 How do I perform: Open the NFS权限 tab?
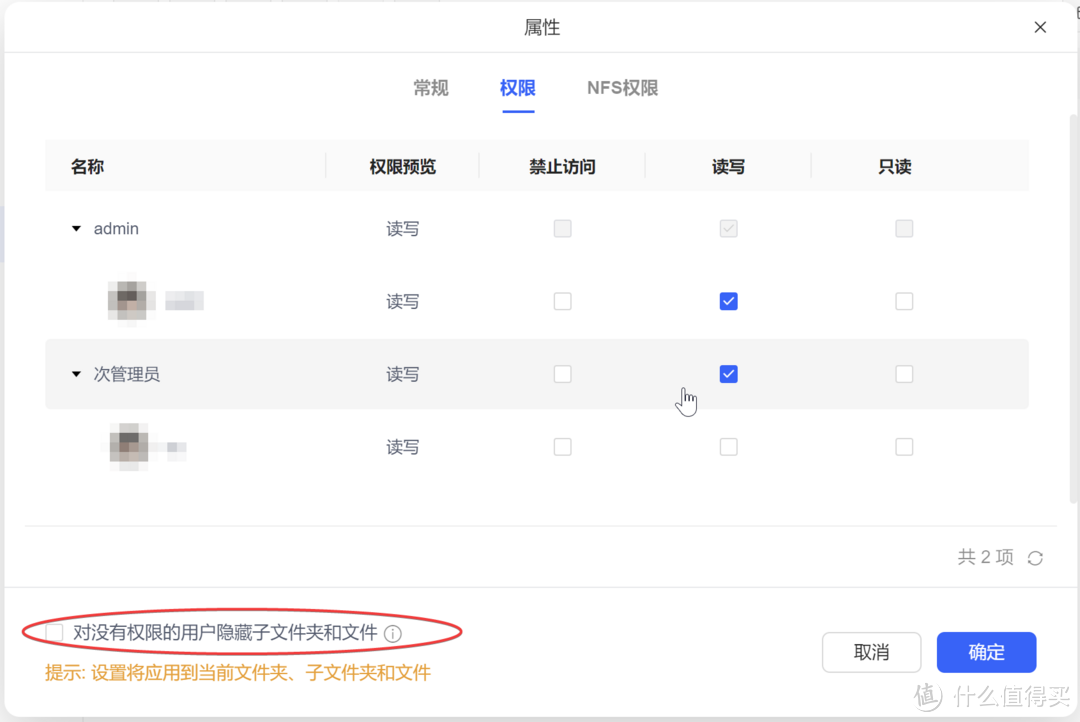point(622,88)
